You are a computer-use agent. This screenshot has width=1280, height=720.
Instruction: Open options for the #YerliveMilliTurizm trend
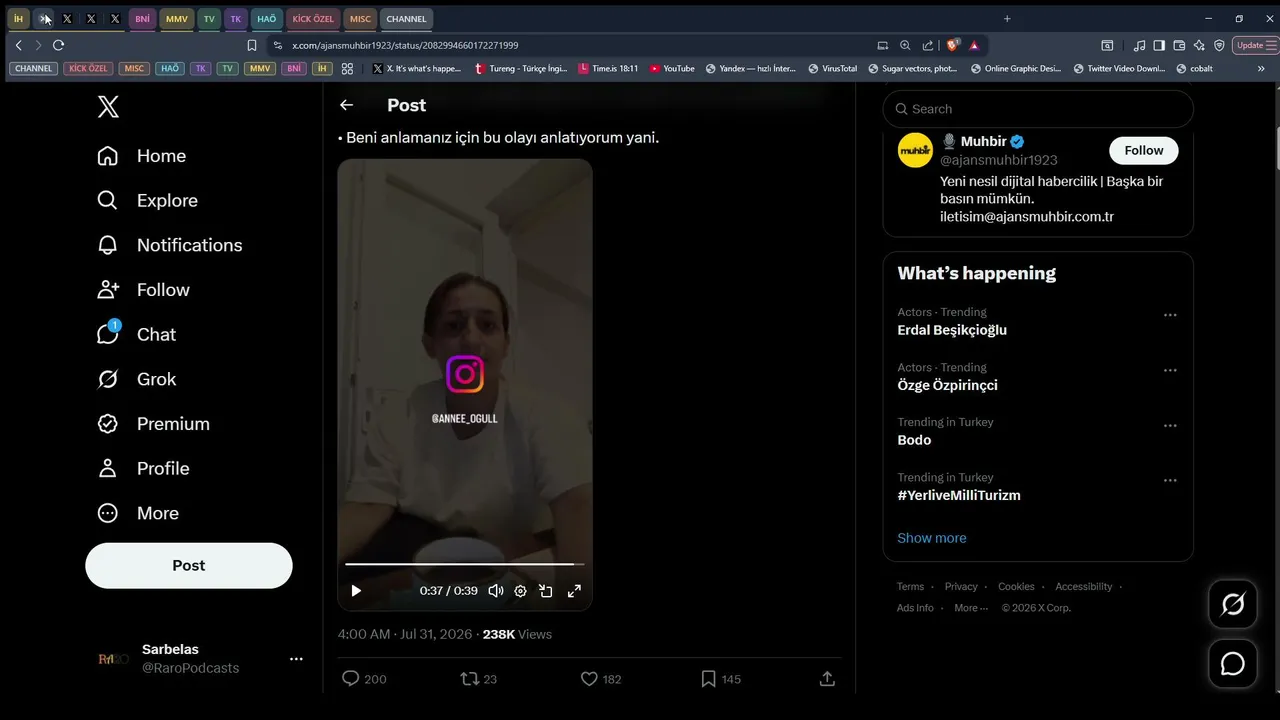click(x=1170, y=480)
